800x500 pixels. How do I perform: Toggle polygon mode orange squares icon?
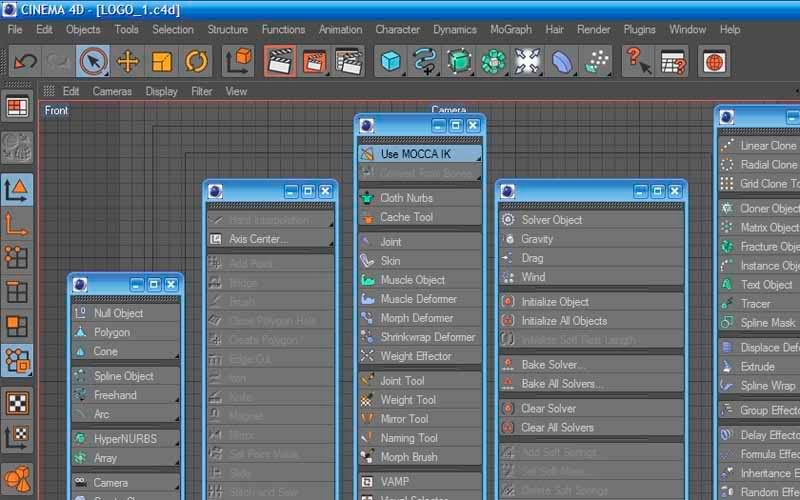(x=17, y=327)
